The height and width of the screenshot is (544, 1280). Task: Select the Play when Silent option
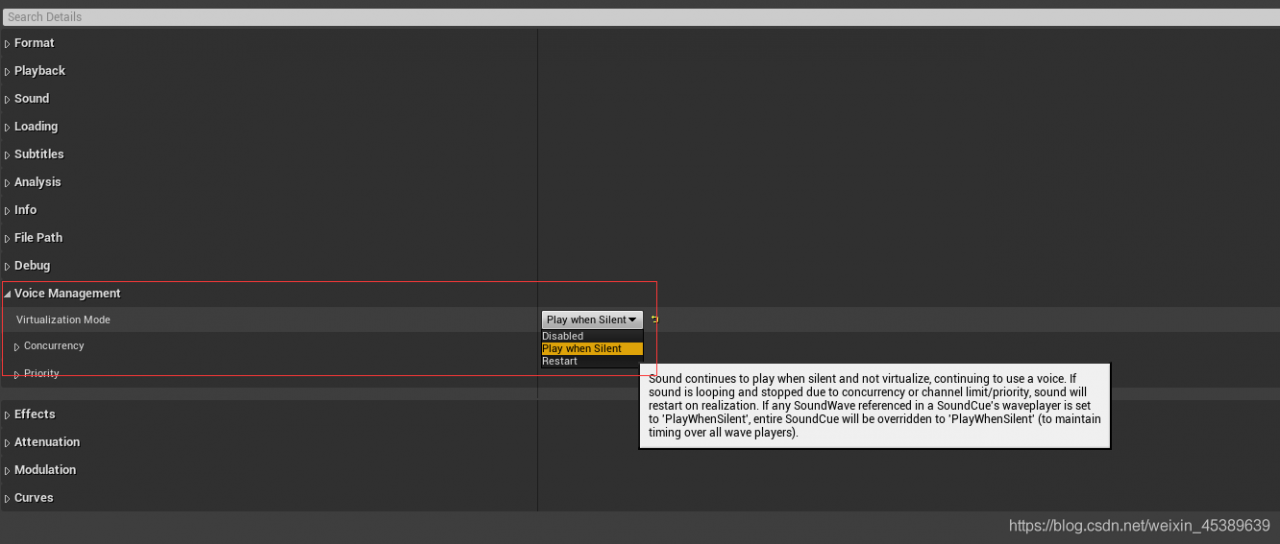click(592, 349)
